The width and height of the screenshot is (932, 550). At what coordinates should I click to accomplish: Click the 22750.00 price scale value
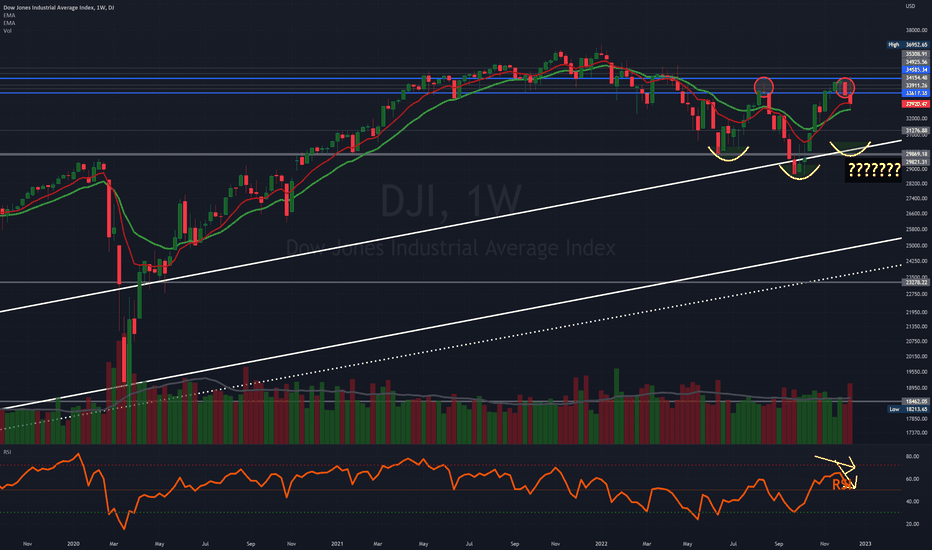click(x=917, y=293)
